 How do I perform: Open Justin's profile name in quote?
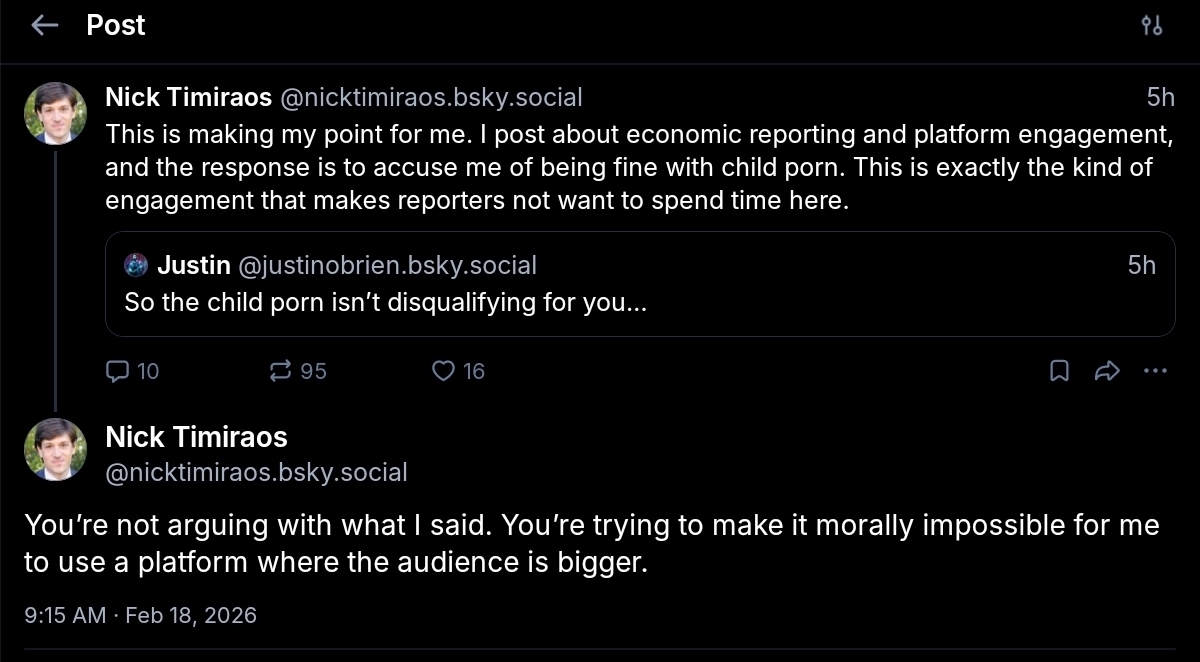(194, 265)
